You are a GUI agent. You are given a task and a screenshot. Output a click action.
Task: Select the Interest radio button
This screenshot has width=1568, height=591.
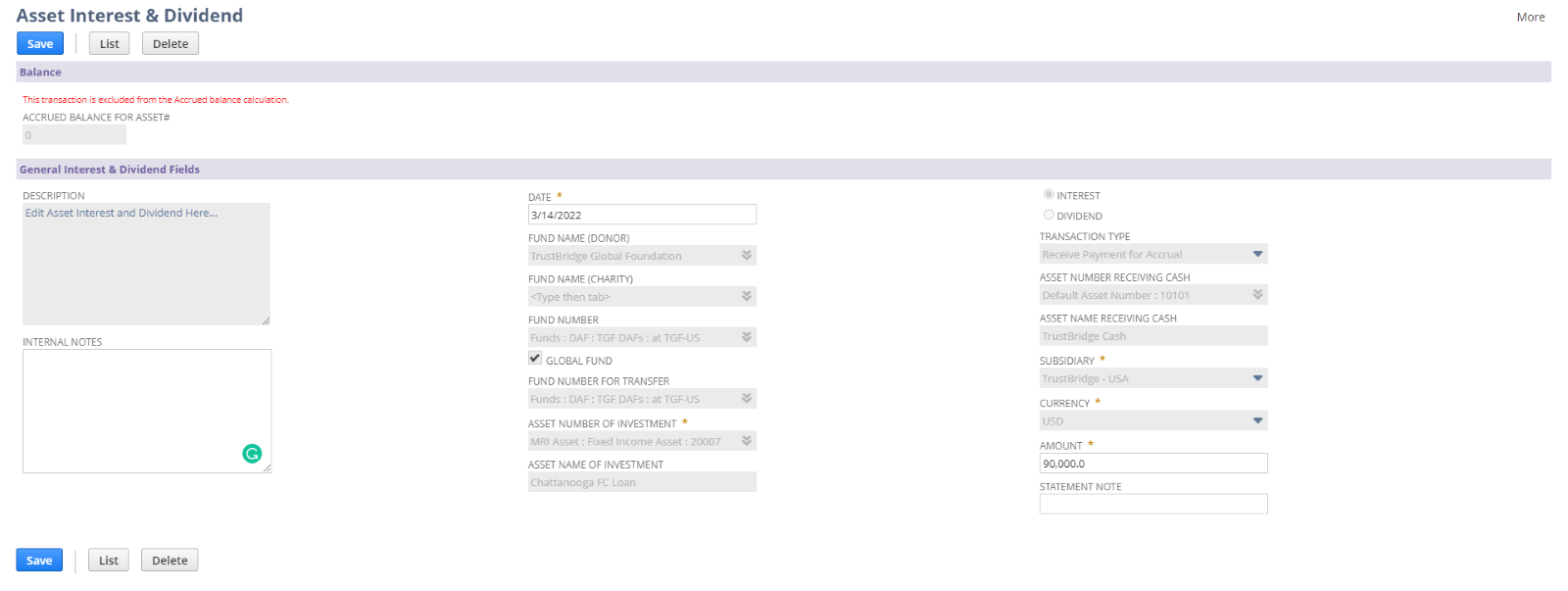coord(1049,195)
